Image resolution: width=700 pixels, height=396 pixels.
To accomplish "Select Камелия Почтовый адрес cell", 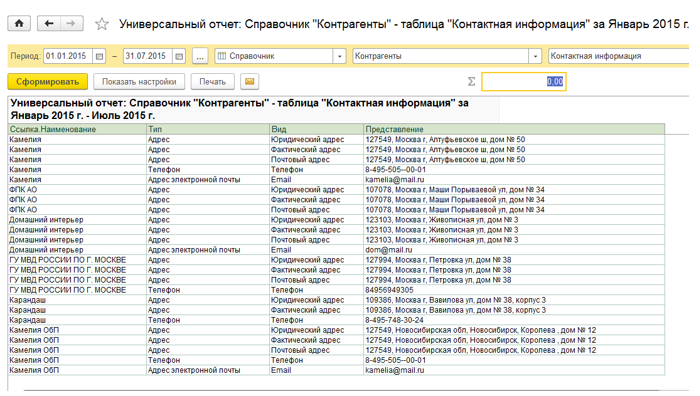I will click(317, 159).
